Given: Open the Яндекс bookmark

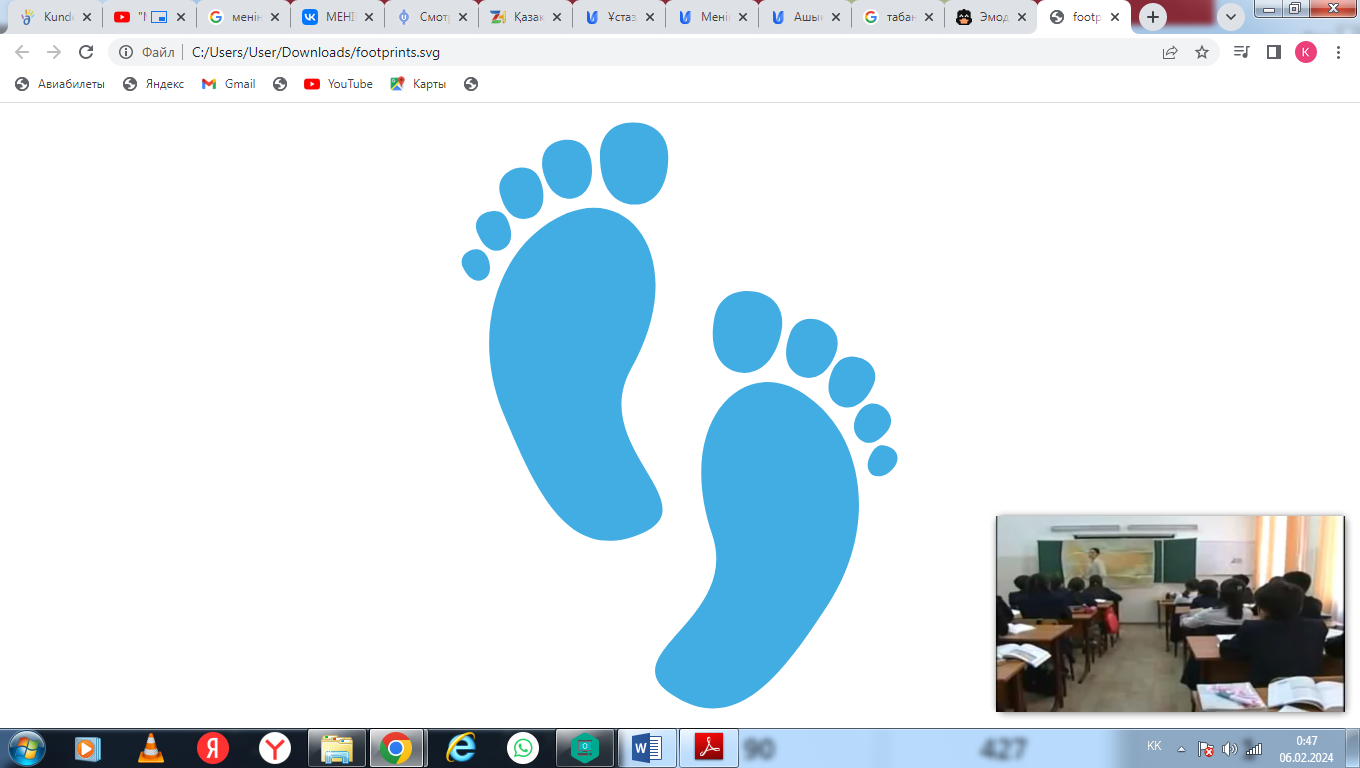Looking at the screenshot, I should pyautogui.click(x=153, y=84).
